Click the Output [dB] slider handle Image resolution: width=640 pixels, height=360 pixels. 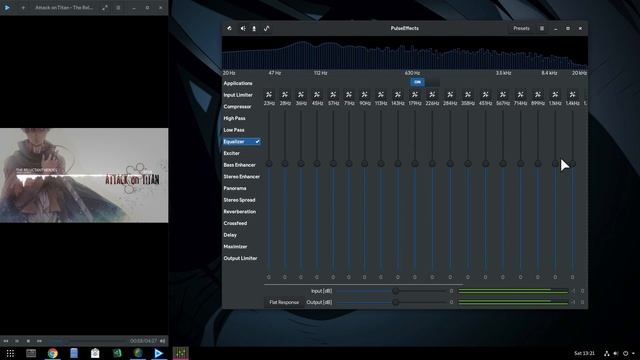point(396,302)
